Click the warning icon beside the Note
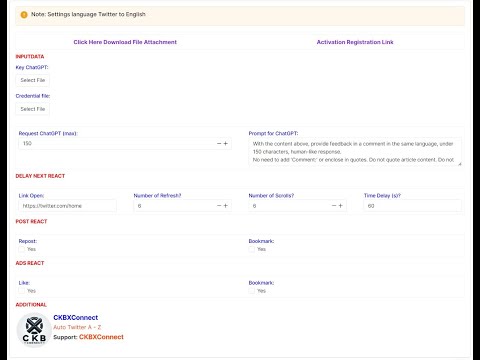This screenshot has width=480, height=360. click(x=24, y=15)
